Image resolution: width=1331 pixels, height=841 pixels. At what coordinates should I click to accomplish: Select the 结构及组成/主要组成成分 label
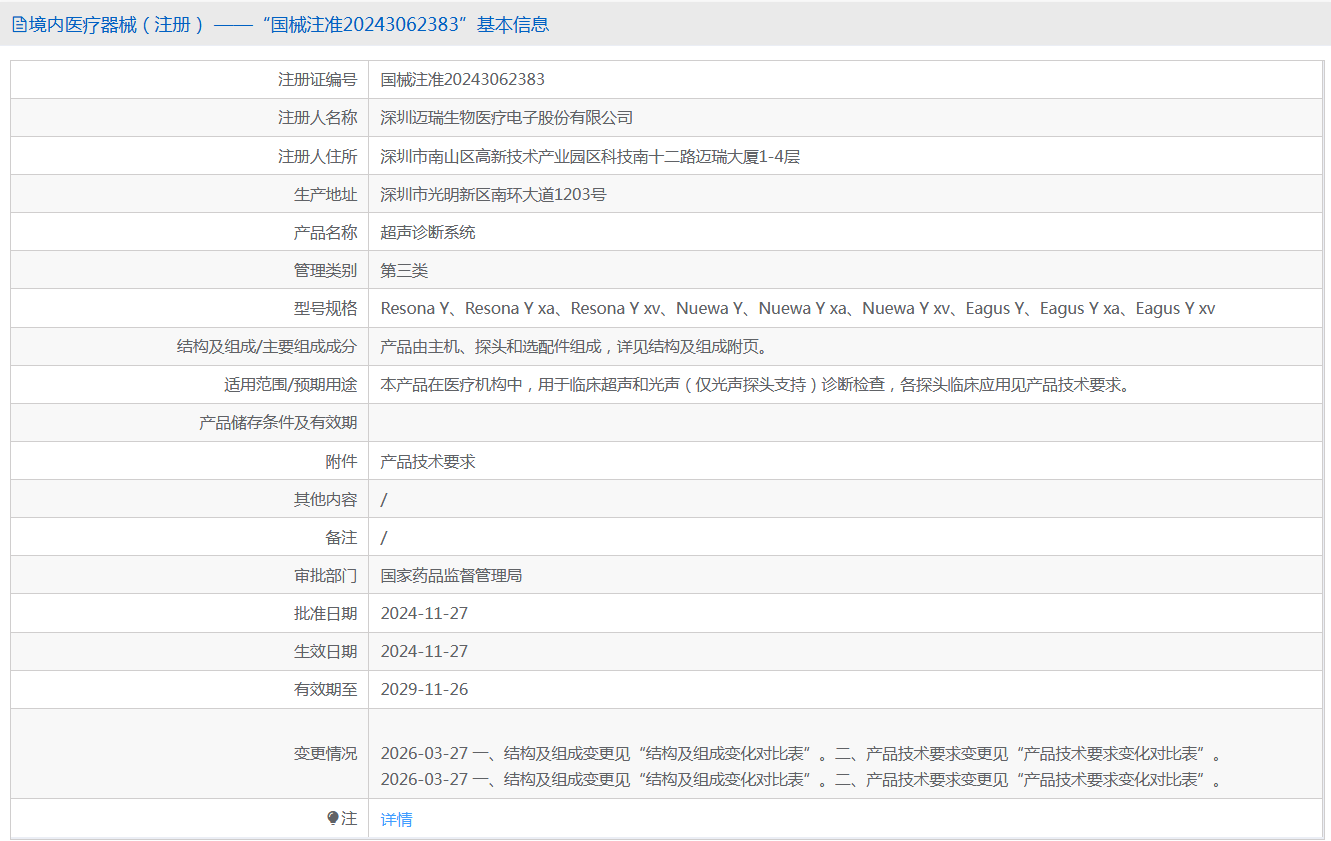[266, 346]
